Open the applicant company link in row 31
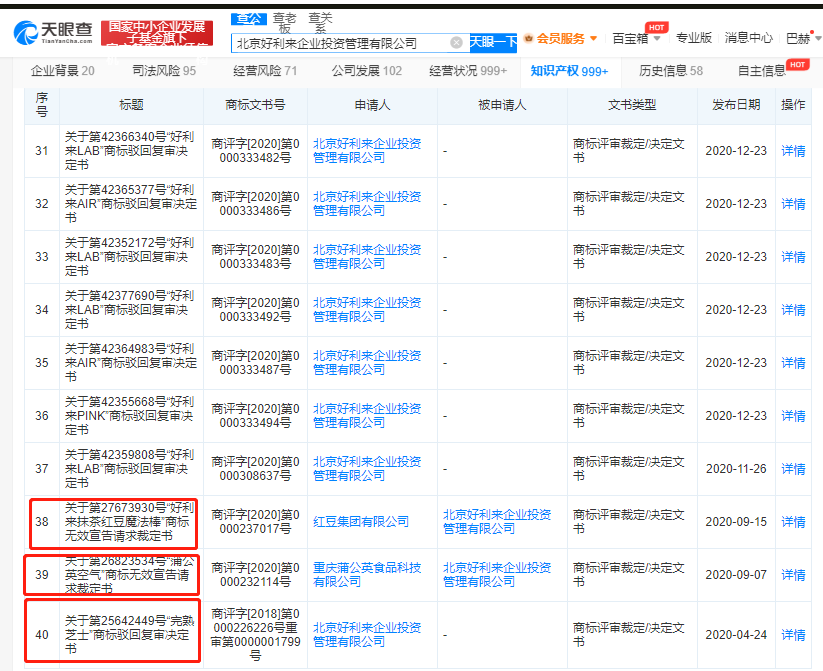The height and width of the screenshot is (671, 823). point(367,151)
